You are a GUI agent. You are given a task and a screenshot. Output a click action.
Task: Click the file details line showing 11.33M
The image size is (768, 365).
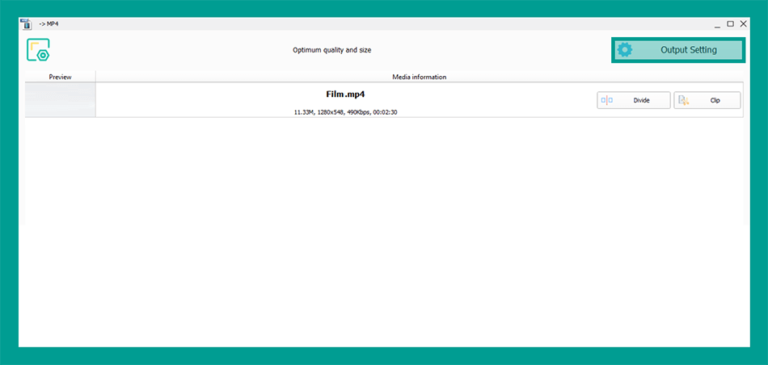point(345,112)
